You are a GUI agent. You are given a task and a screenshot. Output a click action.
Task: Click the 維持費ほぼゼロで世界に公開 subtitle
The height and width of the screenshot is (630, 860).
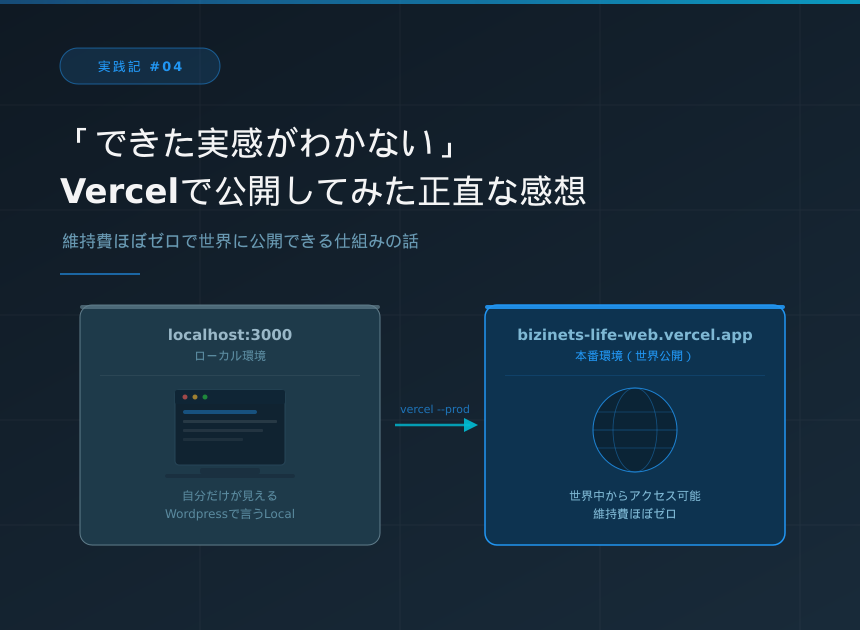[x=240, y=241]
